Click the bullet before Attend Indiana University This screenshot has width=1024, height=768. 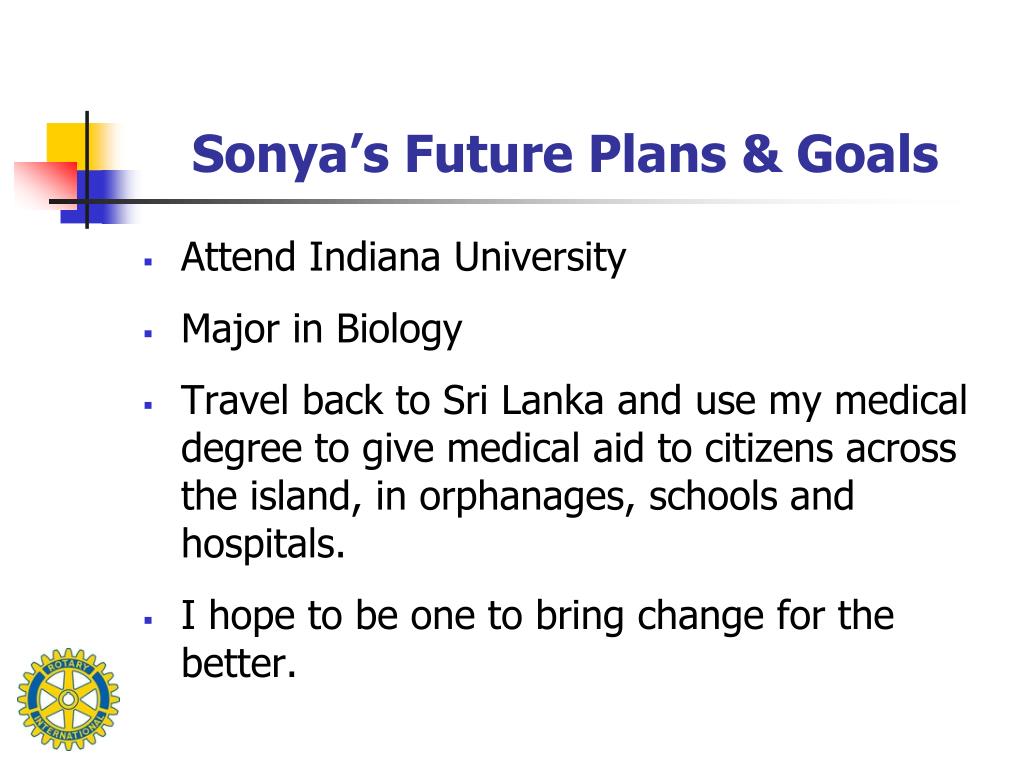click(x=148, y=262)
